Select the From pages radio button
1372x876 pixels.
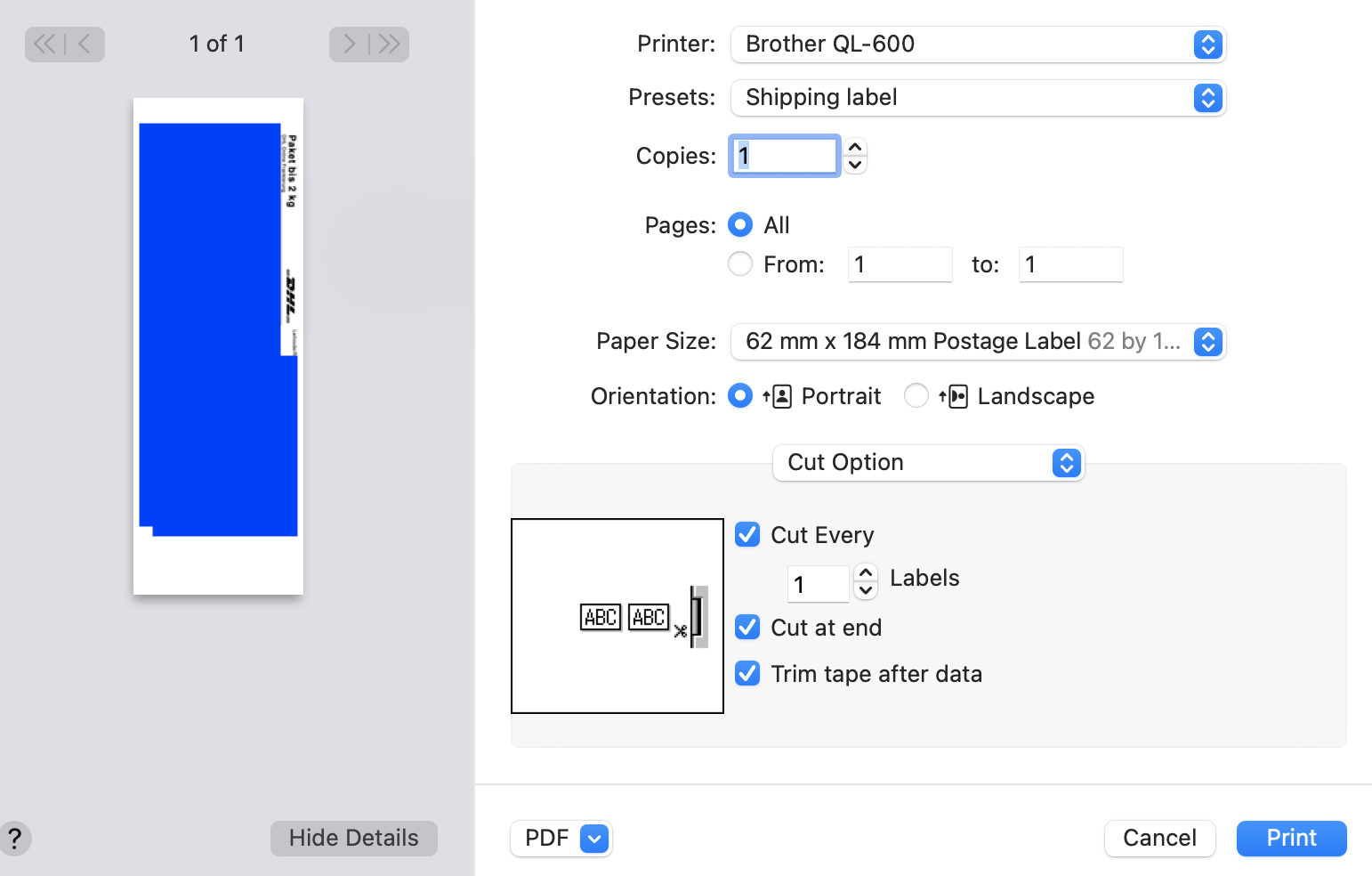[740, 264]
